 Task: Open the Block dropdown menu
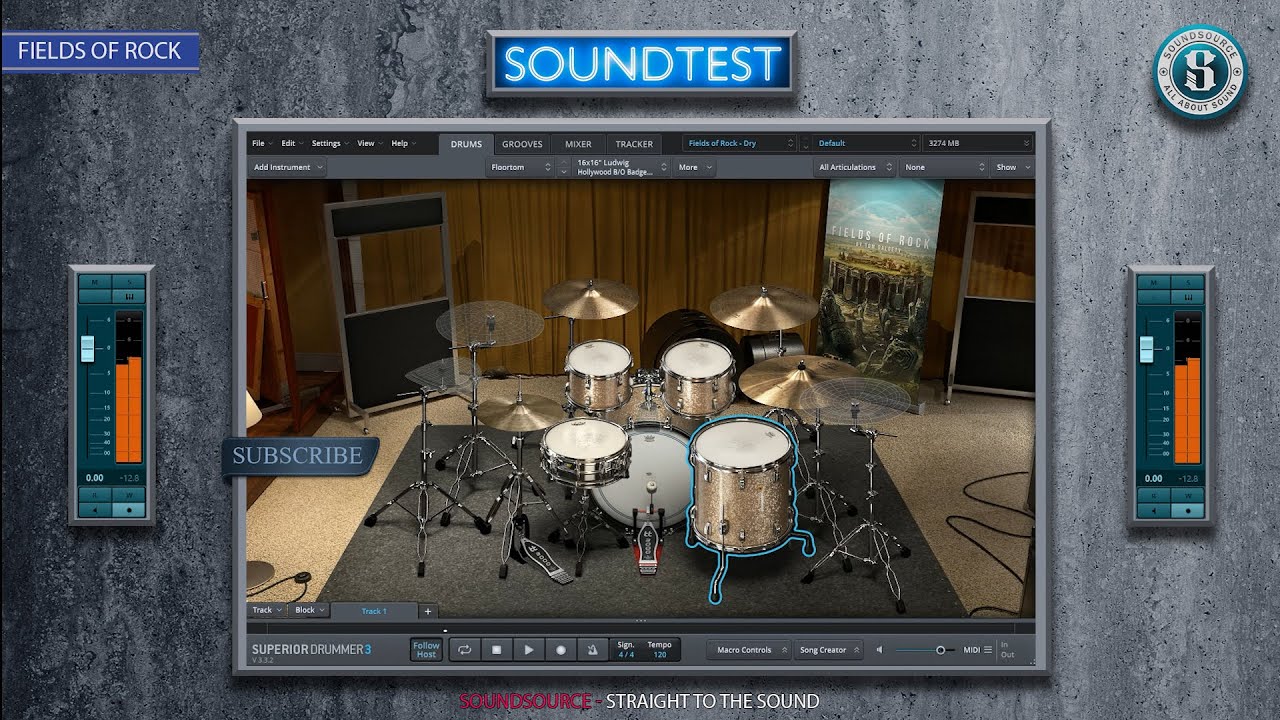pos(310,610)
